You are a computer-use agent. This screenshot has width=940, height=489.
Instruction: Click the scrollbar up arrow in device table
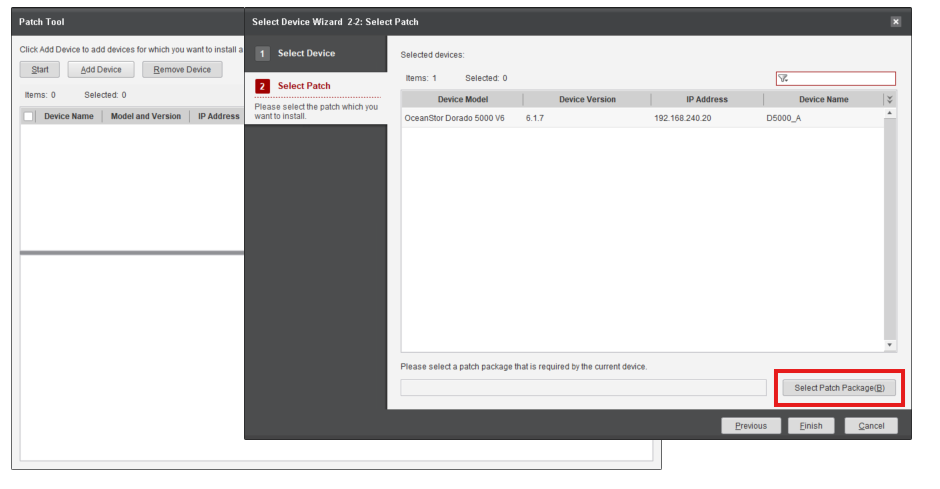click(x=890, y=113)
